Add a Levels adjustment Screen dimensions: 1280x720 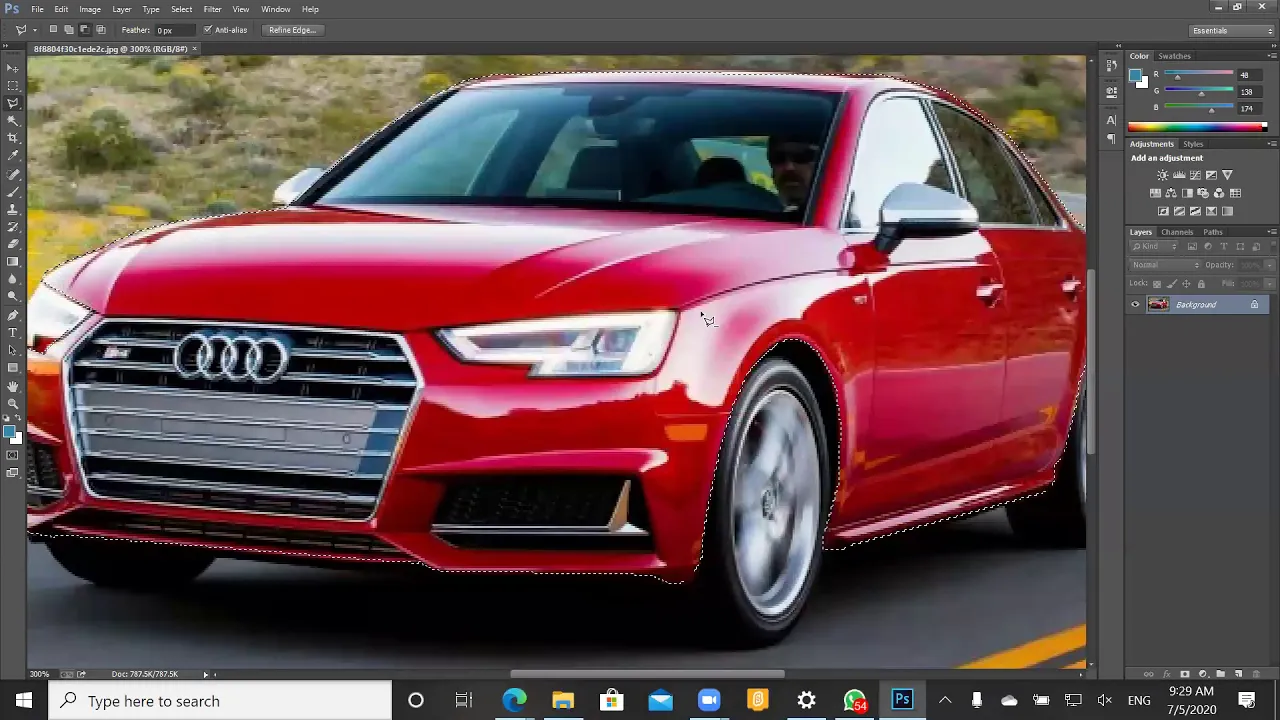(1179, 175)
